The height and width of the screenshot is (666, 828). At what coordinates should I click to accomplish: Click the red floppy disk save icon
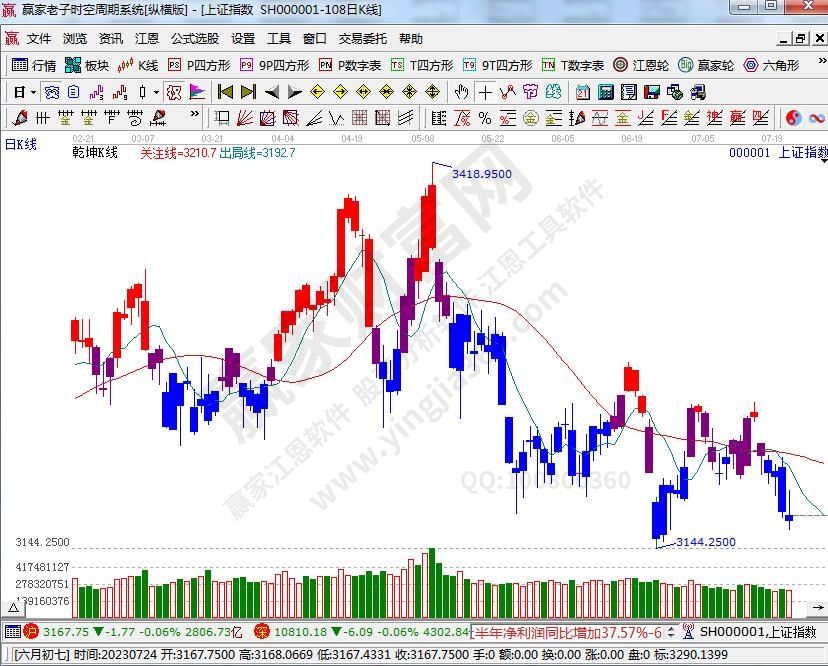click(x=651, y=92)
